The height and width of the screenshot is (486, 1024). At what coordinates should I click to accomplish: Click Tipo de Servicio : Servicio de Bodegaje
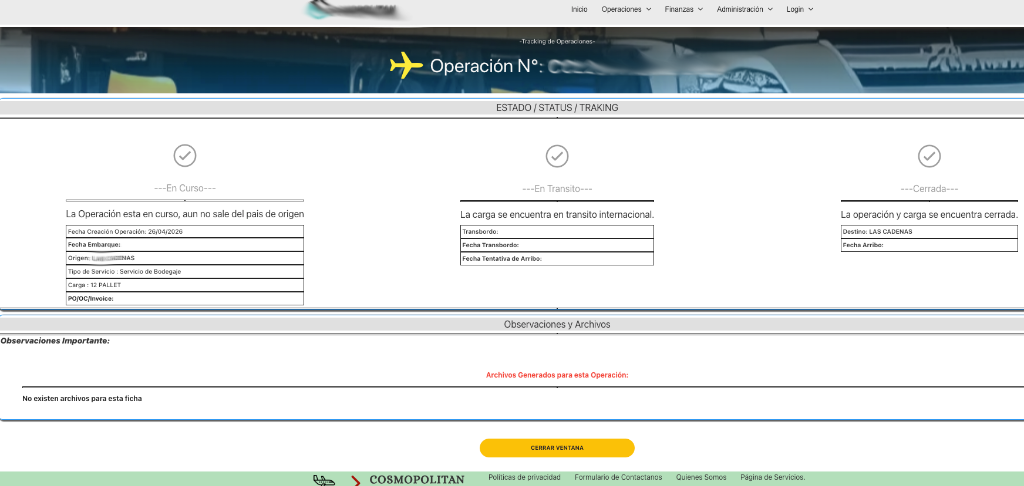(185, 272)
